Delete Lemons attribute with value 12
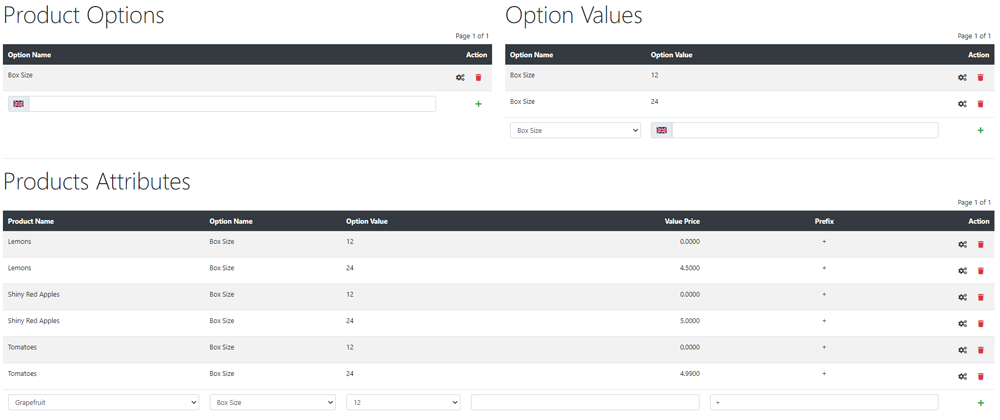Image resolution: width=1000 pixels, height=420 pixels. click(981, 244)
